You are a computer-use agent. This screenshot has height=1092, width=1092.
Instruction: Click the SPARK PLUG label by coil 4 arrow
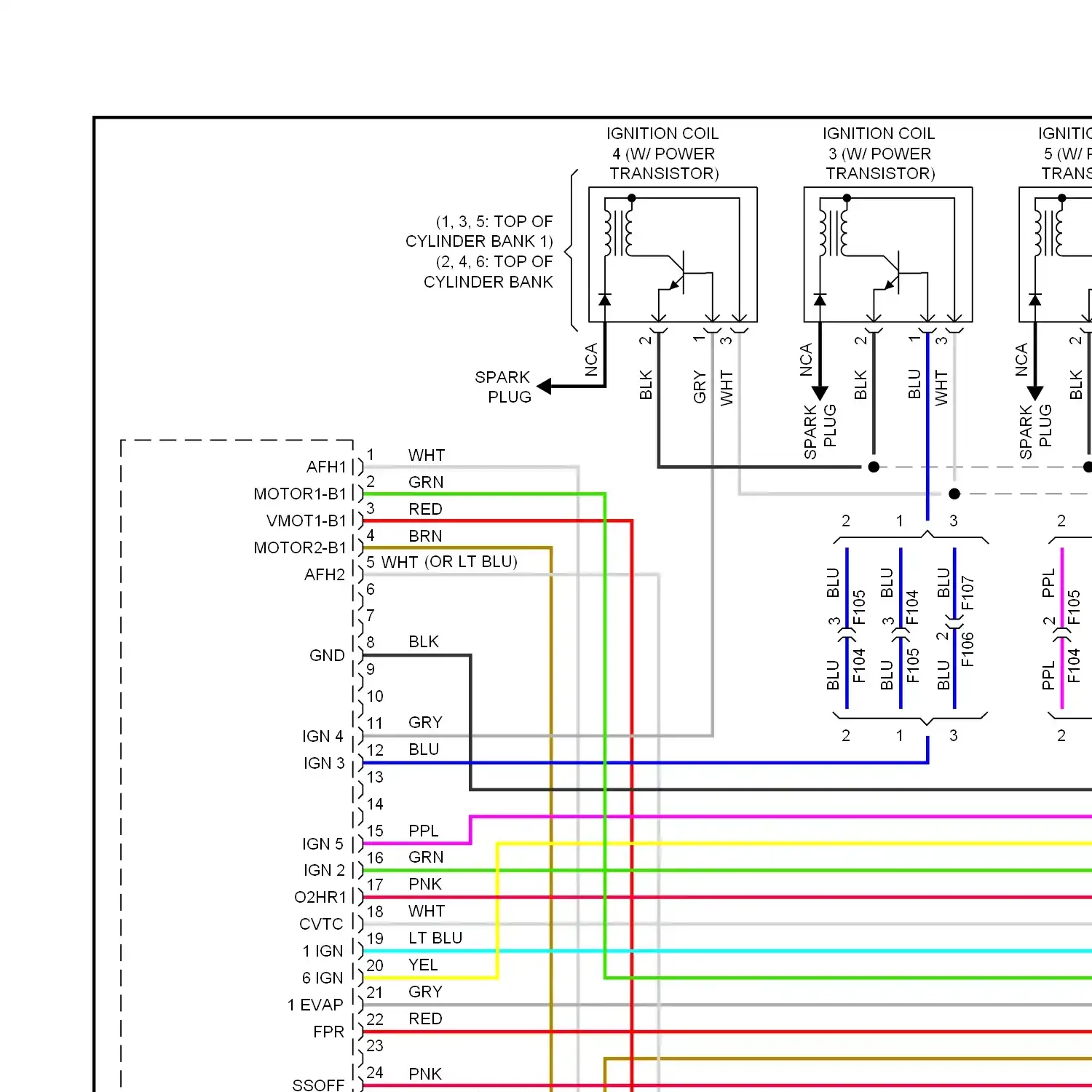[x=503, y=387]
